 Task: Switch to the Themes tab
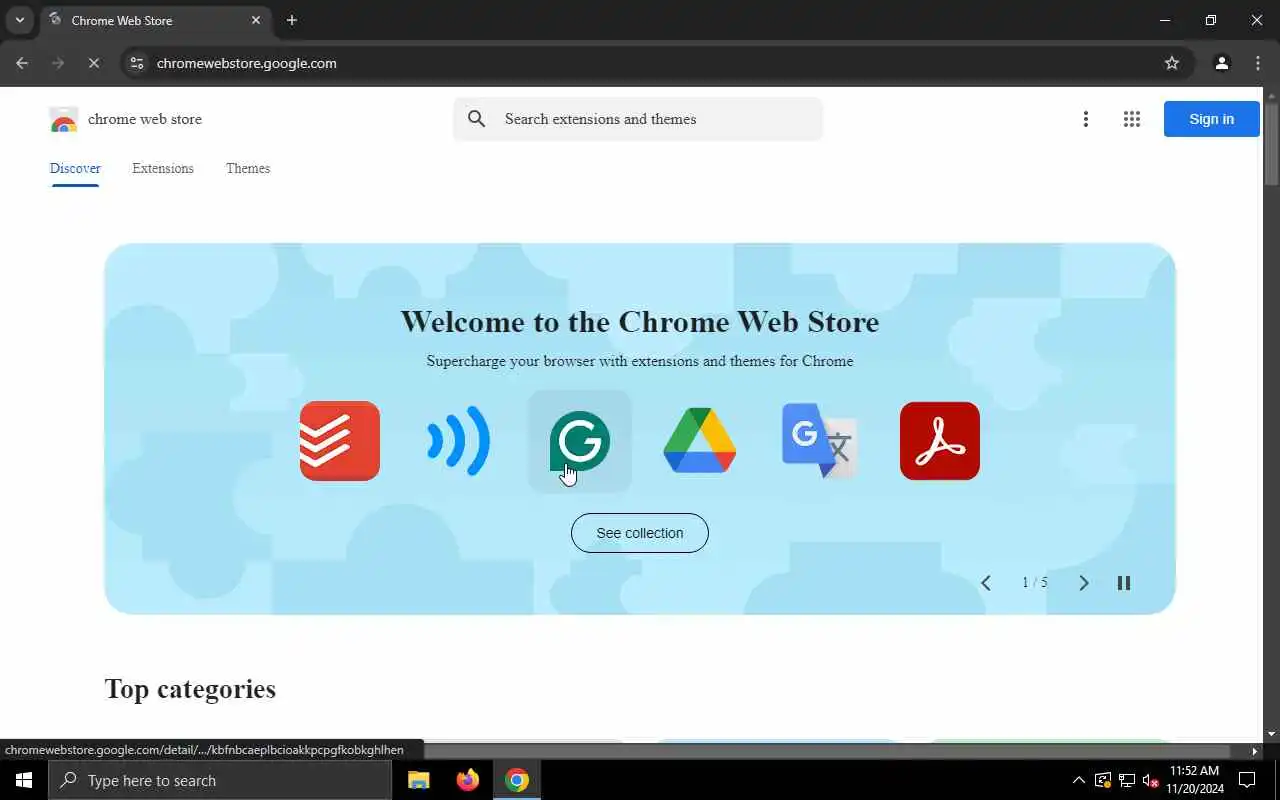tap(248, 168)
